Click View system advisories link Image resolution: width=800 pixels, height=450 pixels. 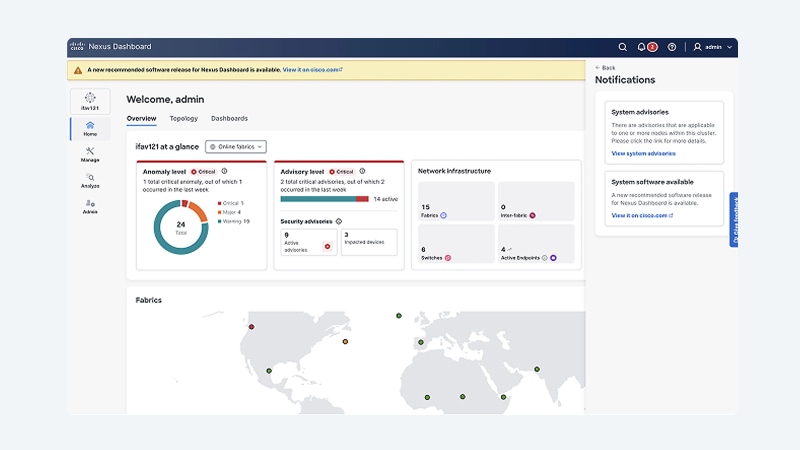point(643,153)
